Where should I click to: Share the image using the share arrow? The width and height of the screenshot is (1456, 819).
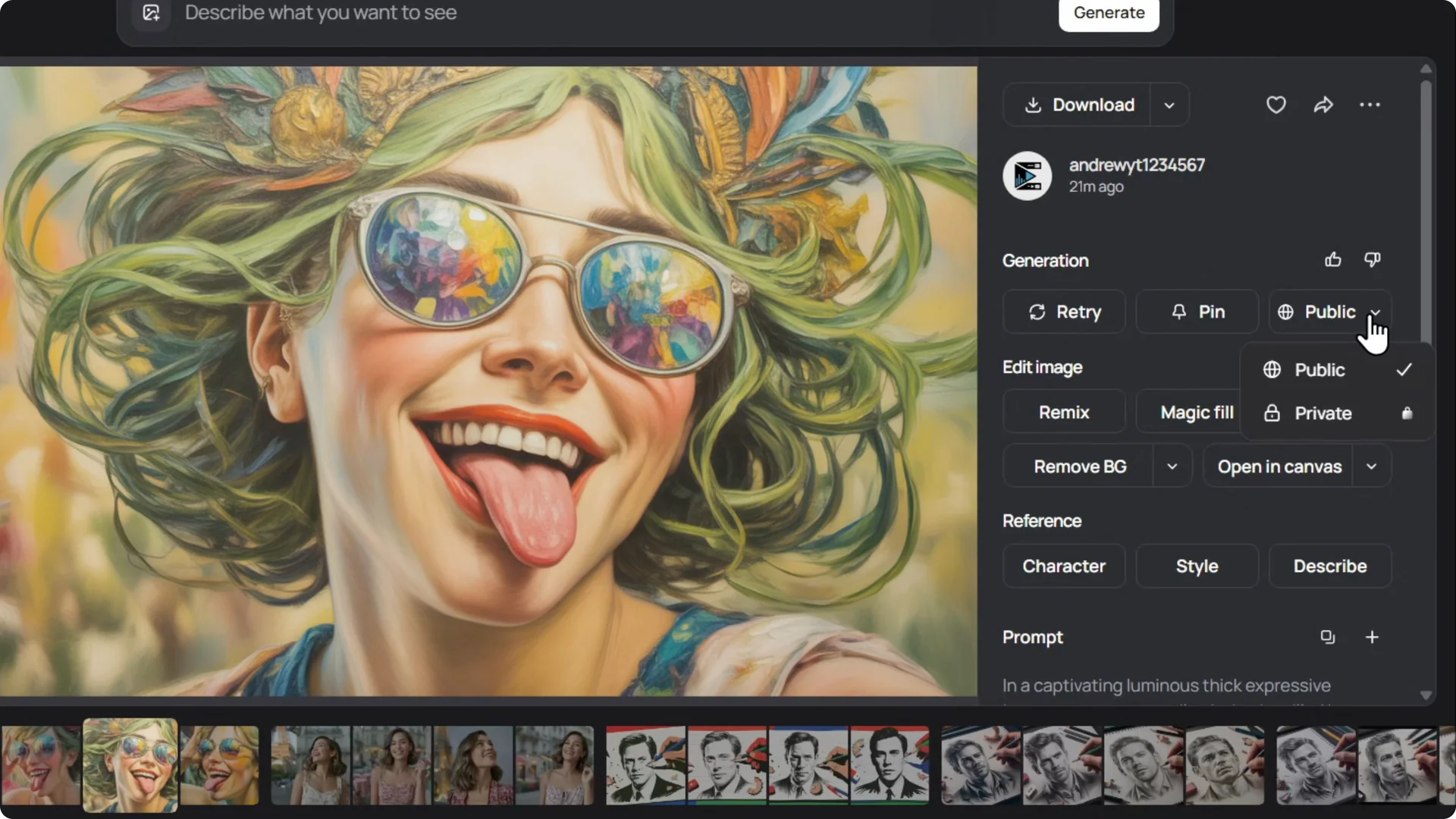[x=1323, y=105]
